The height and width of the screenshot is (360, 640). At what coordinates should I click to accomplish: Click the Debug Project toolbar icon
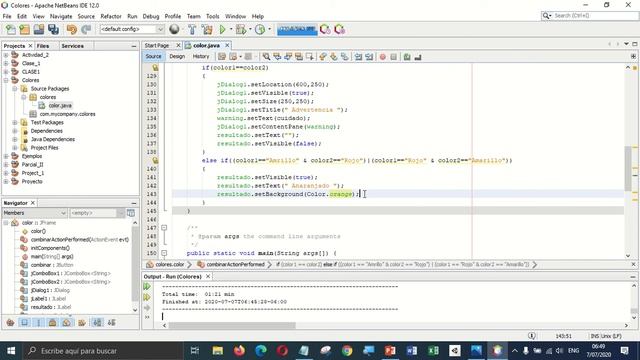pyautogui.click(x=241, y=29)
